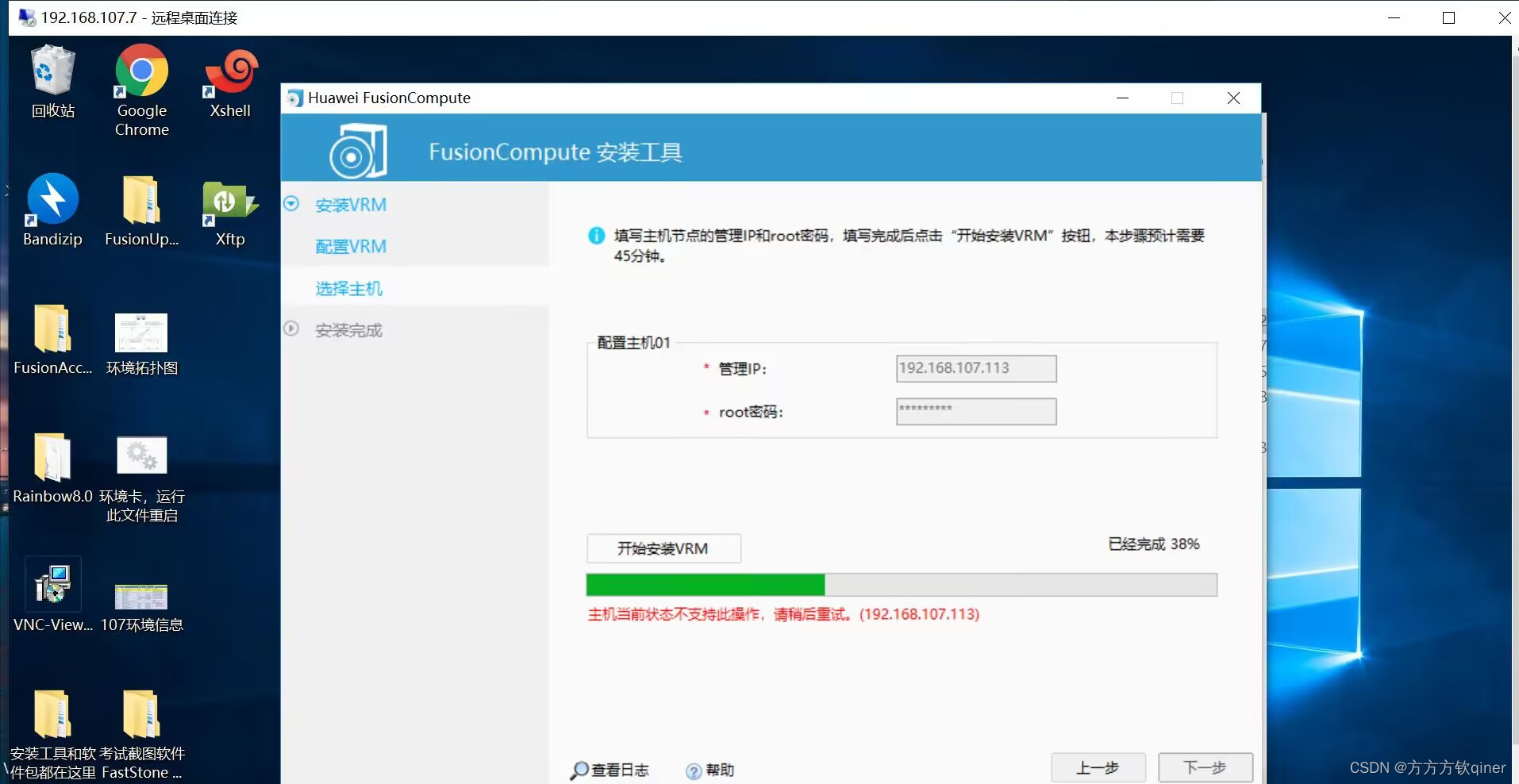Expand the 安装完成 step arrow icon
Screen dimensions: 1519x784
tap(291, 329)
